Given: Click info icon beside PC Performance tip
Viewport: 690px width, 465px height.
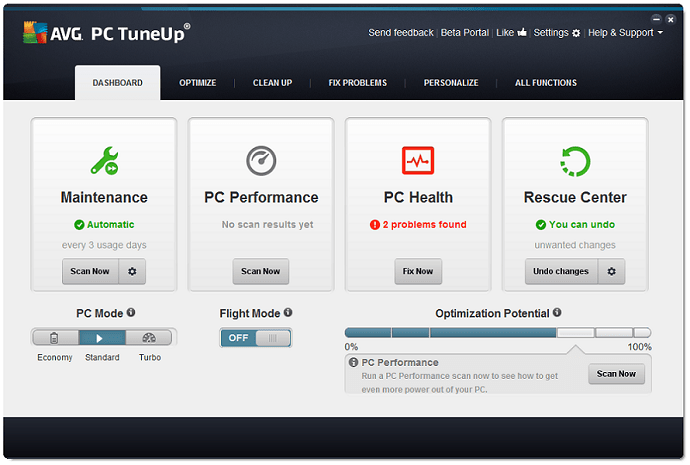Looking at the screenshot, I should click(x=353, y=362).
